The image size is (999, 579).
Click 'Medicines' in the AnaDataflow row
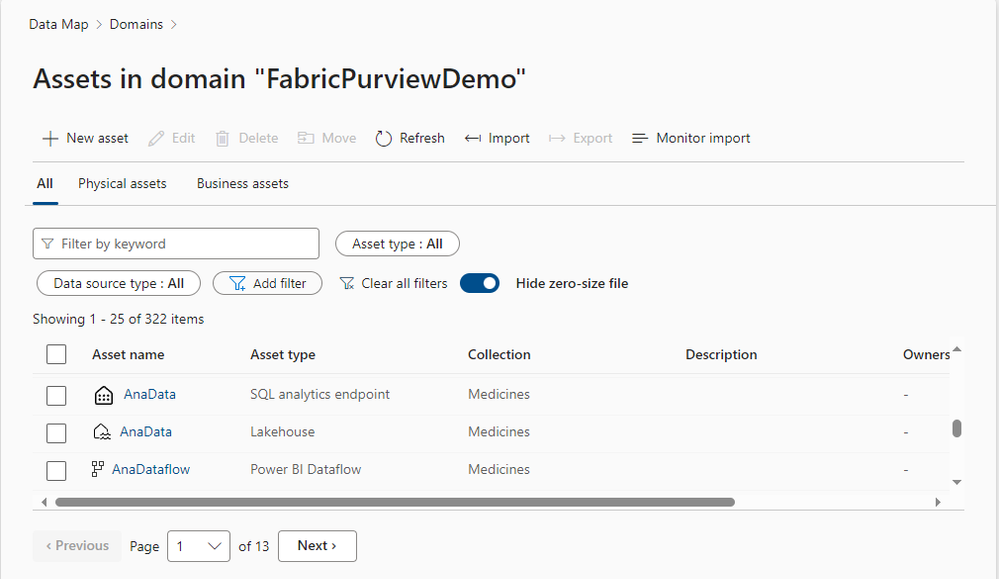[x=499, y=469]
